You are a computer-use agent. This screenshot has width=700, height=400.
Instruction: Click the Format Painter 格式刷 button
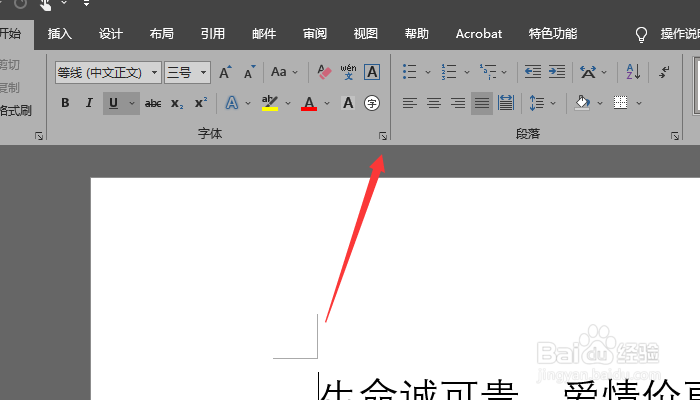point(15,110)
